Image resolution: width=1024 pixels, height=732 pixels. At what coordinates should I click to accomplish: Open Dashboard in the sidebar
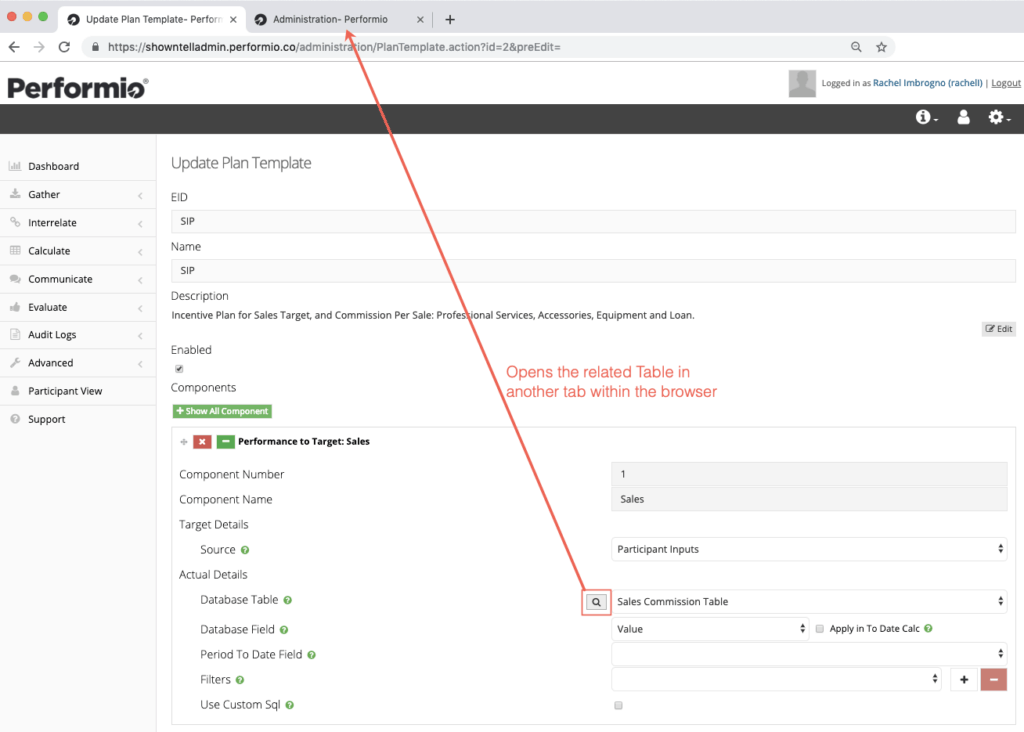78,167
